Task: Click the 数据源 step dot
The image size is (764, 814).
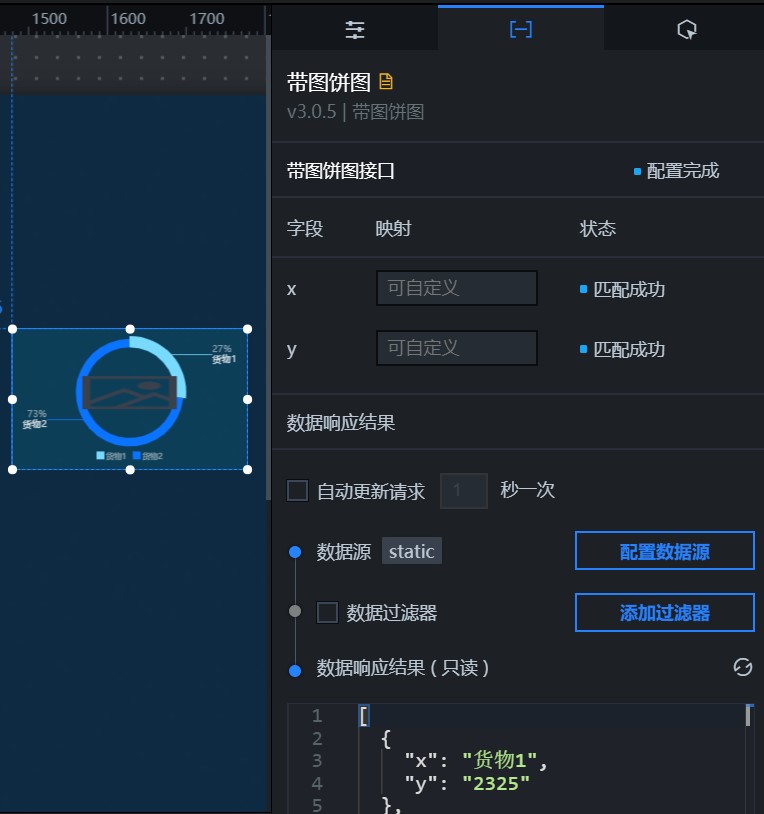Action: (x=295, y=552)
